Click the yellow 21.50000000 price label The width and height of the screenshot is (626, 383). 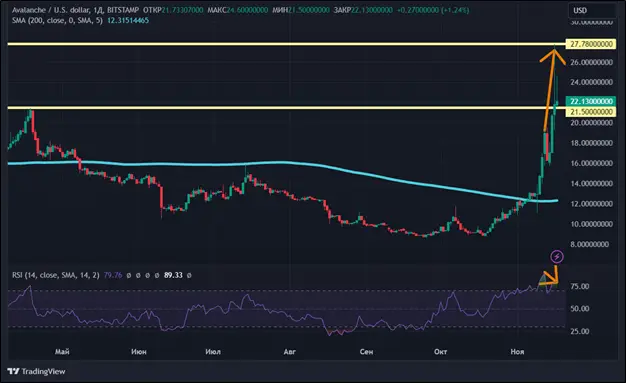[591, 112]
